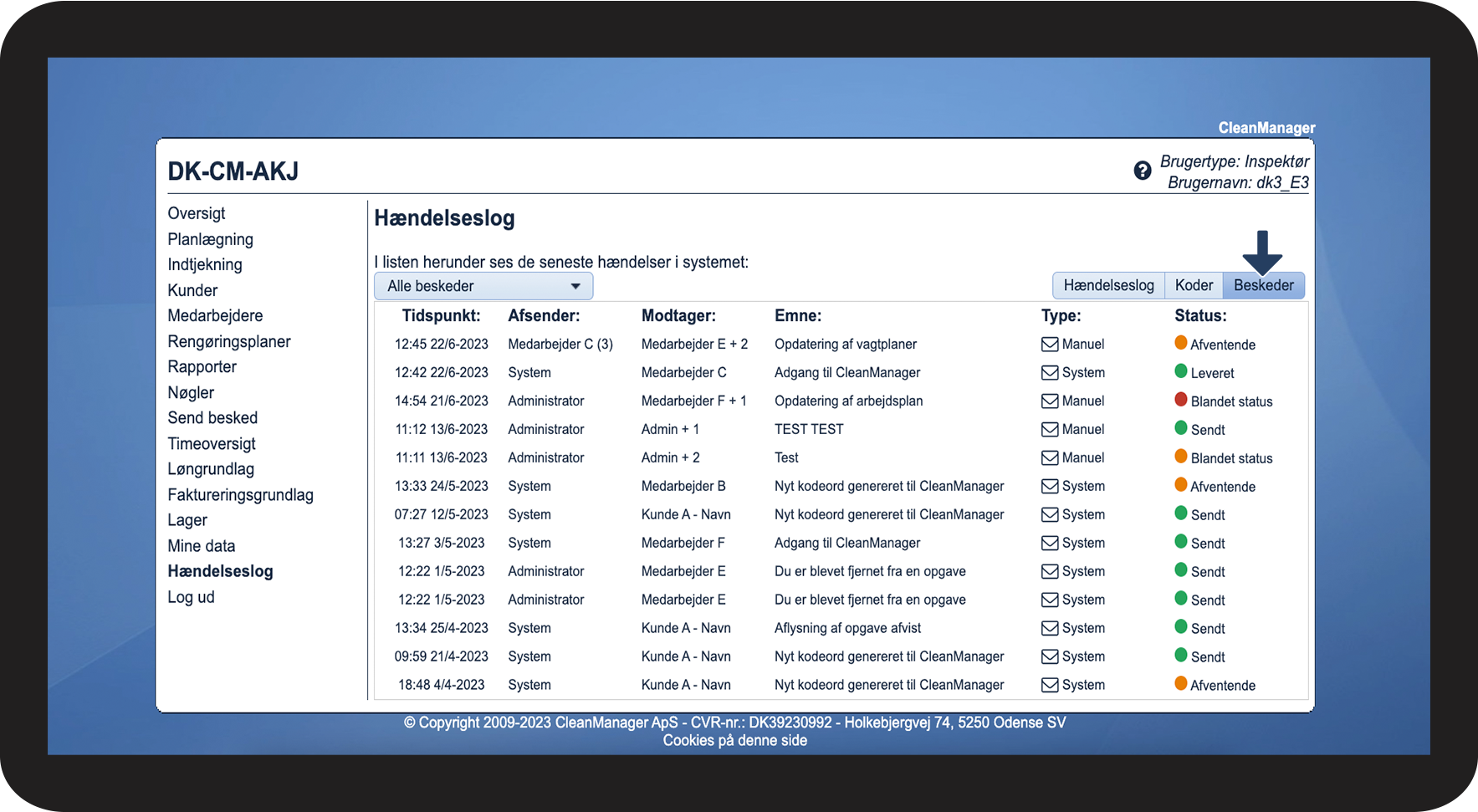This screenshot has height=812, width=1478.
Task: Click envelope icon for Aflysning af opgave afvist
Action: tap(1050, 628)
